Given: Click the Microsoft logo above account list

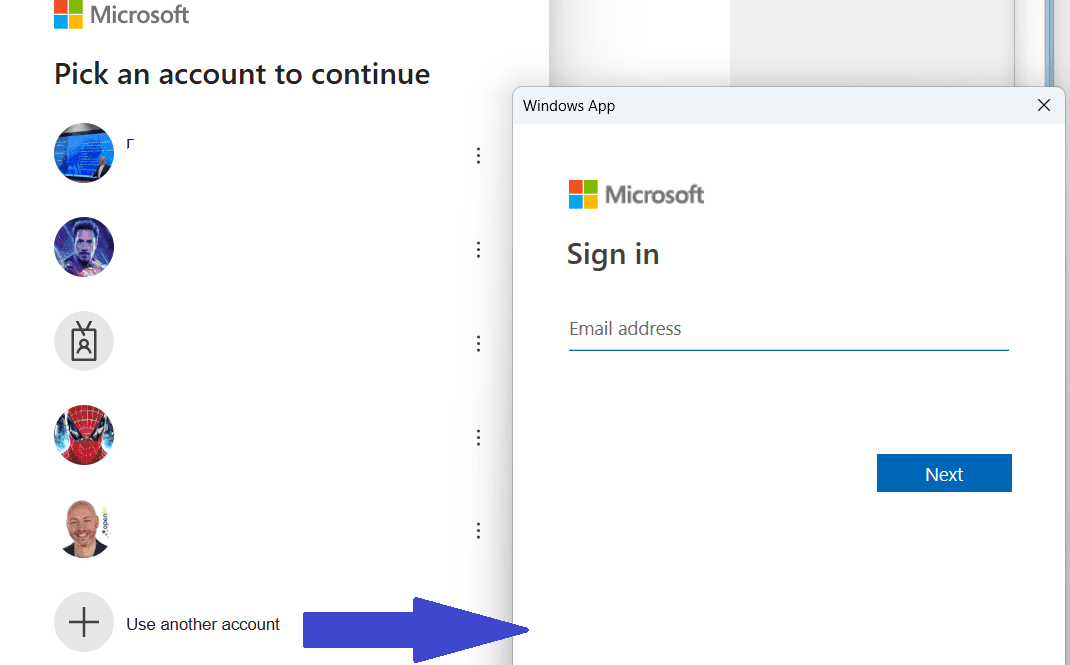Looking at the screenshot, I should coord(121,14).
